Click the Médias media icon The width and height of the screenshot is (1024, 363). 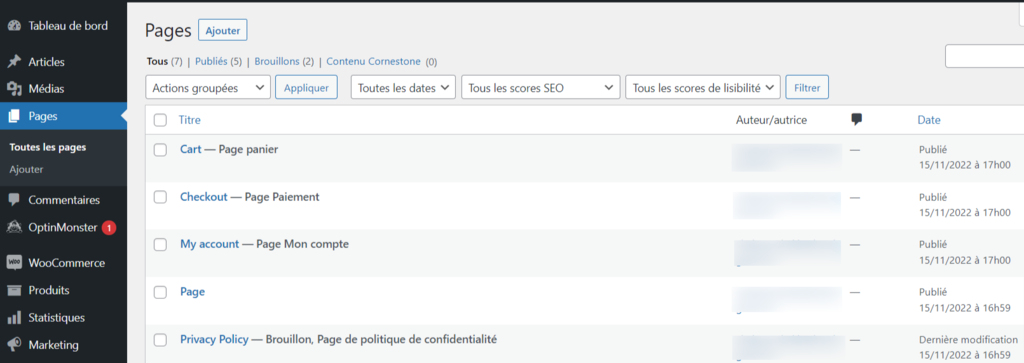14,88
